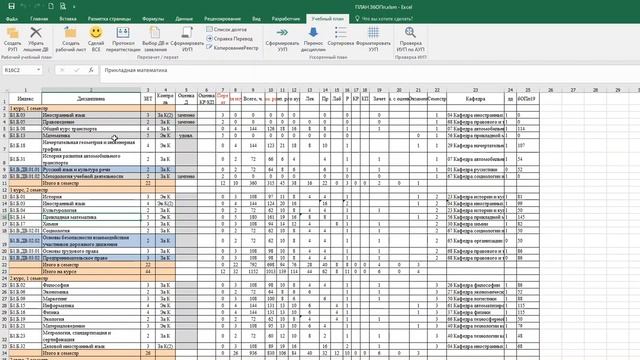Click the Save icon in quick access toolbar
Image resolution: width=640 pixels, height=360 pixels.
[11, 6]
